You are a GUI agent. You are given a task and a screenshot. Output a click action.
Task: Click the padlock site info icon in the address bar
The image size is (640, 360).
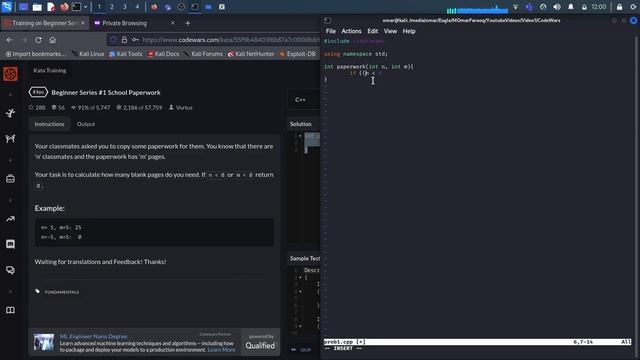click(124, 40)
